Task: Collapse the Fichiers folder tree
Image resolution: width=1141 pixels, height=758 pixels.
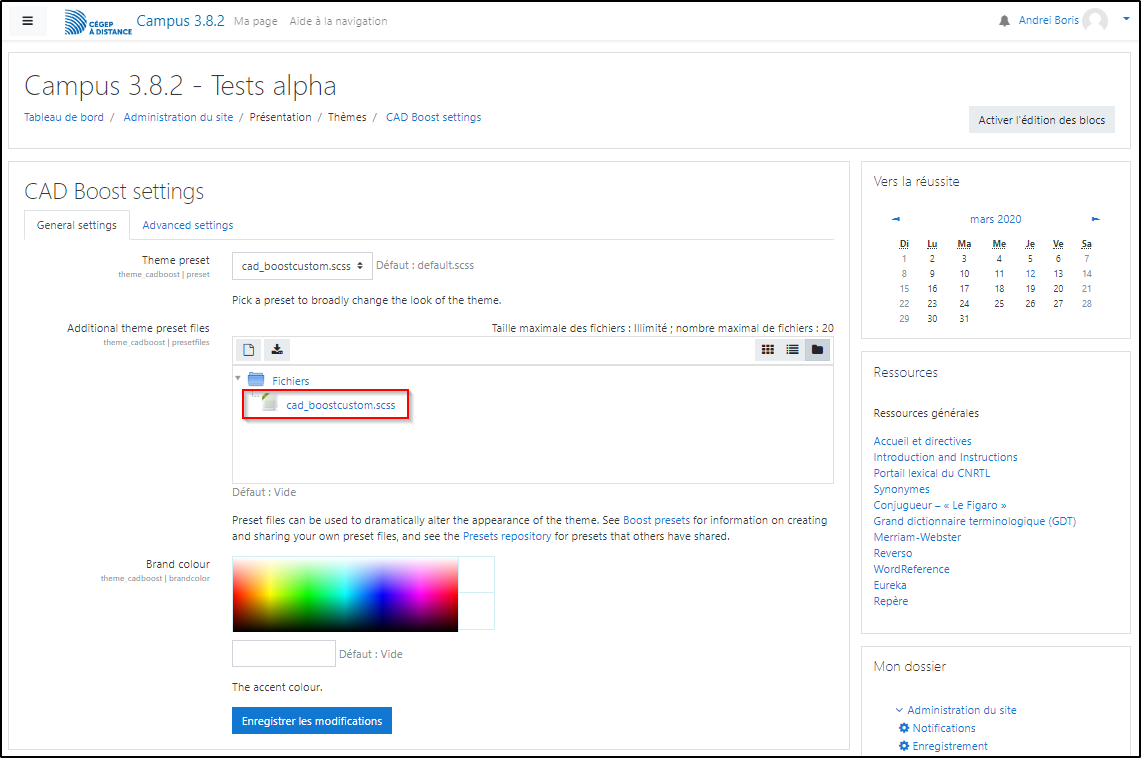Action: (x=238, y=379)
